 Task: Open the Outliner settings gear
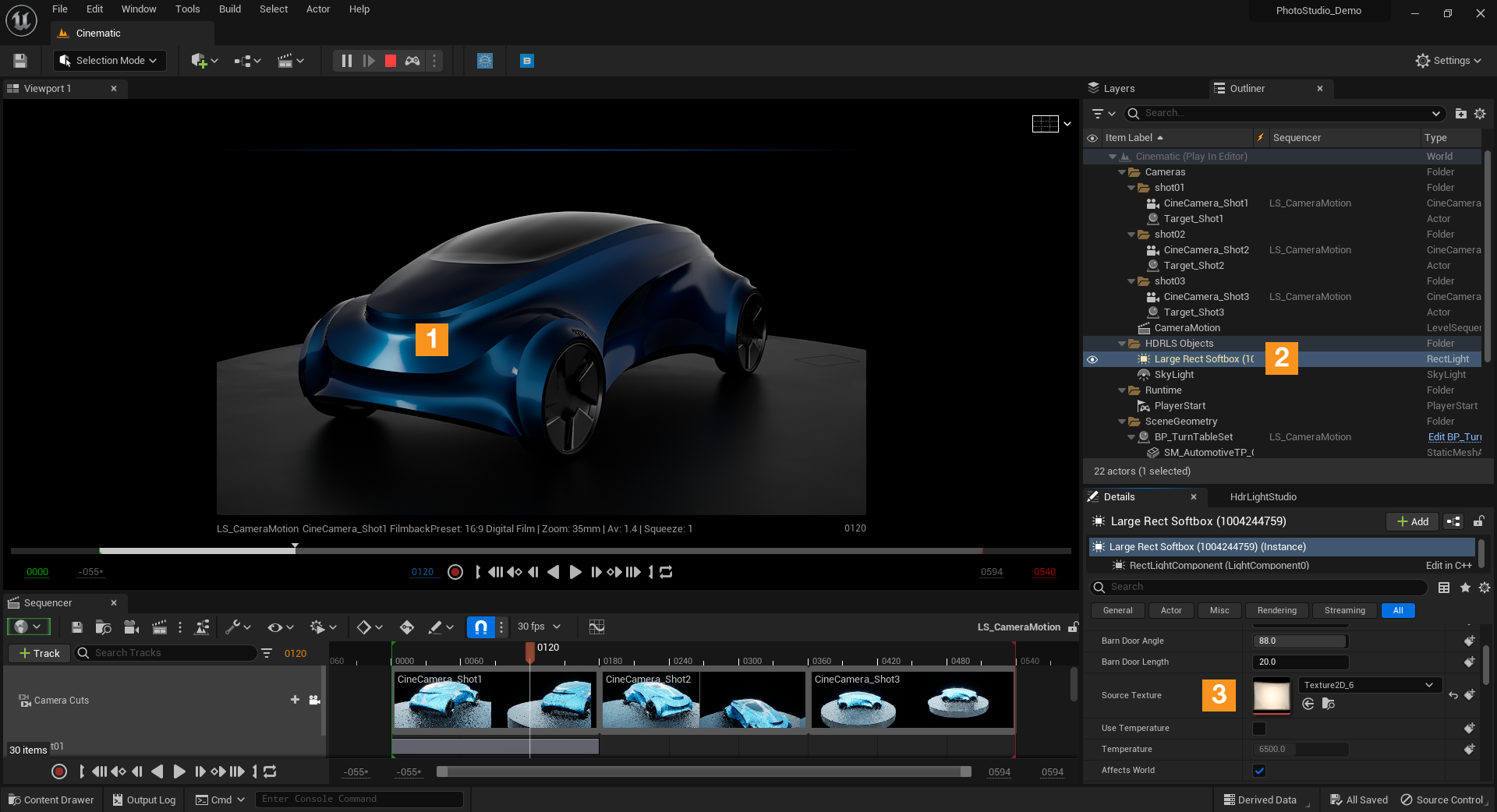[x=1480, y=114]
